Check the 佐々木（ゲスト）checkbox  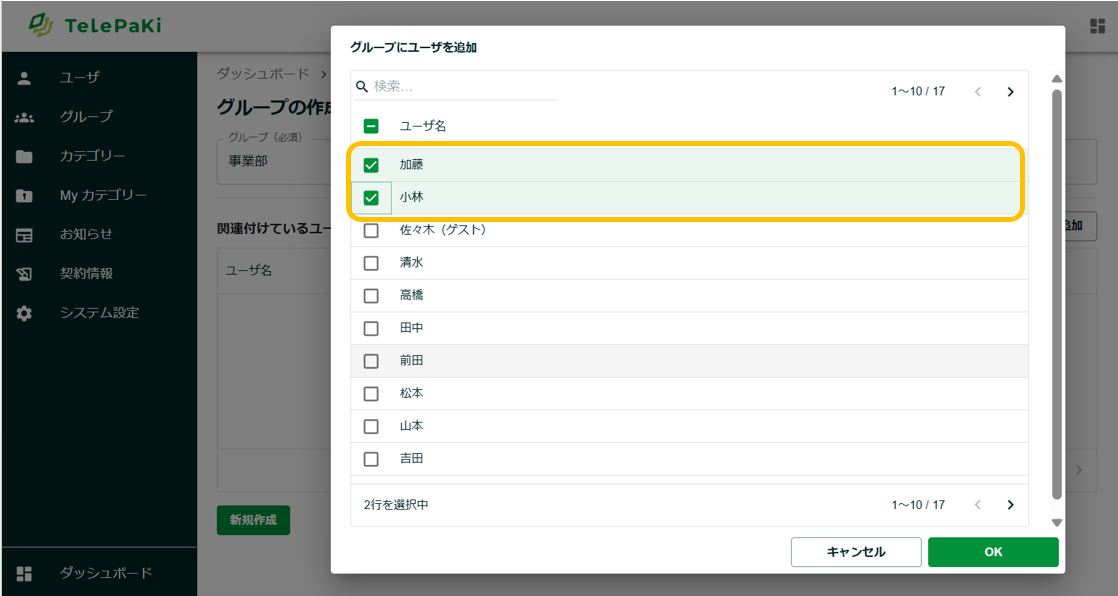coord(371,231)
